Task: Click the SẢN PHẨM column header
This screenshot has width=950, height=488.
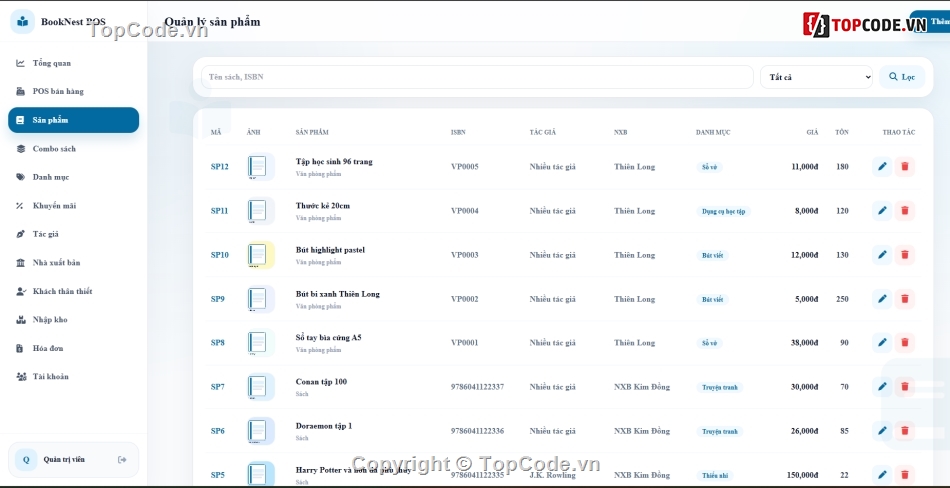Action: [312, 132]
